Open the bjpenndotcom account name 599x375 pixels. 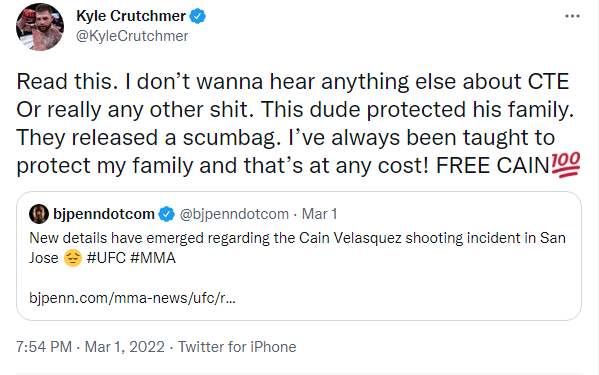[x=104, y=214]
